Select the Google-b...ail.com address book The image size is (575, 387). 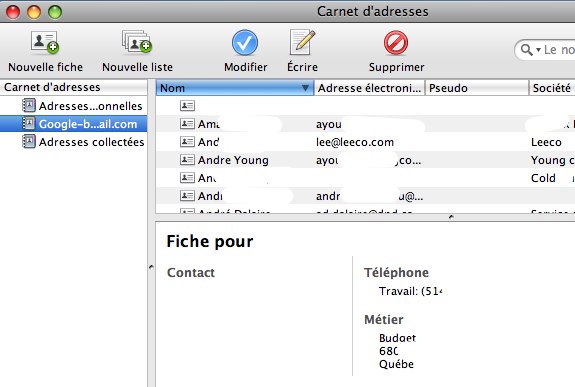point(73,124)
